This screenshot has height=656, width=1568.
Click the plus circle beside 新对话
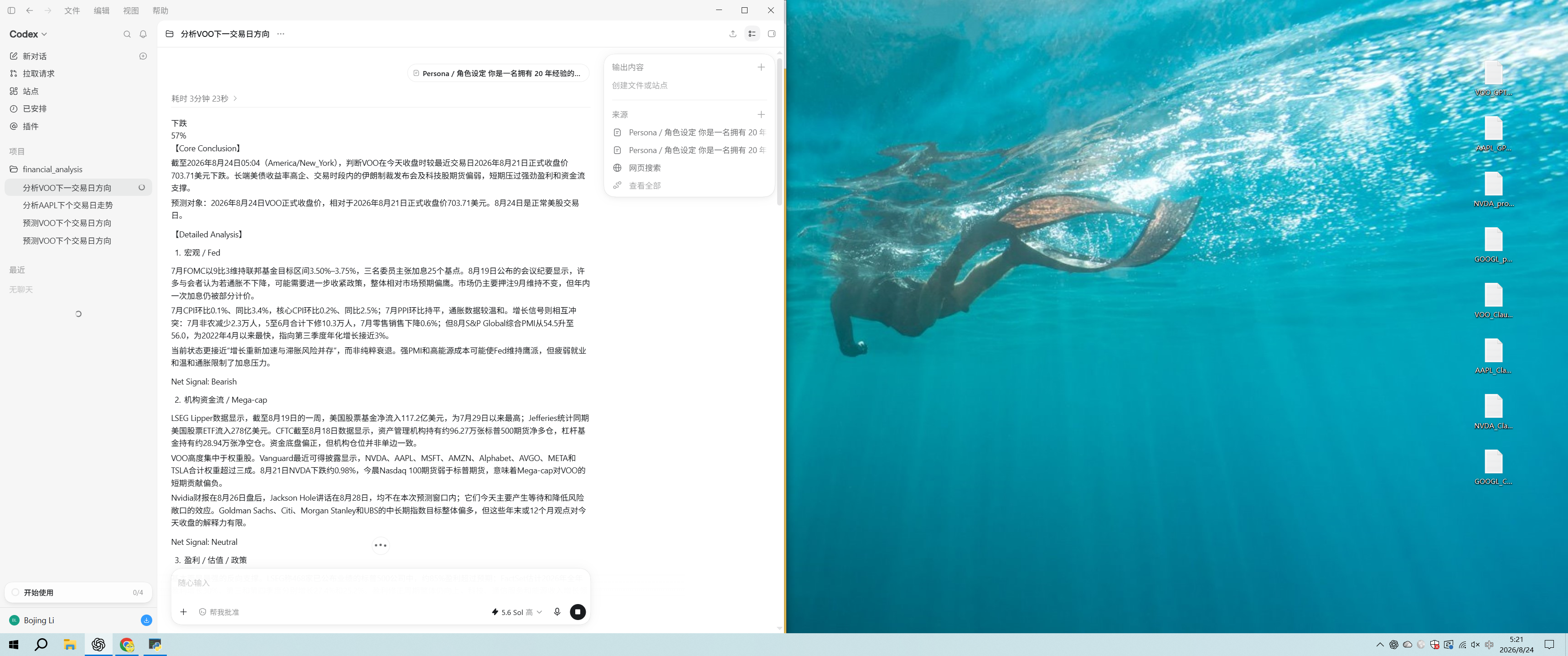[143, 56]
